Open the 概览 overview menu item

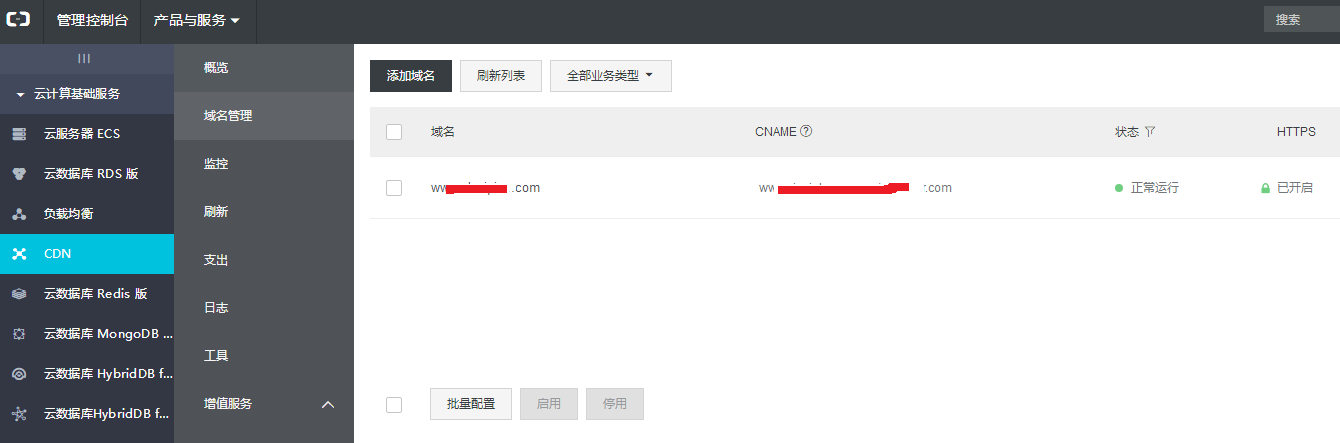[216, 68]
